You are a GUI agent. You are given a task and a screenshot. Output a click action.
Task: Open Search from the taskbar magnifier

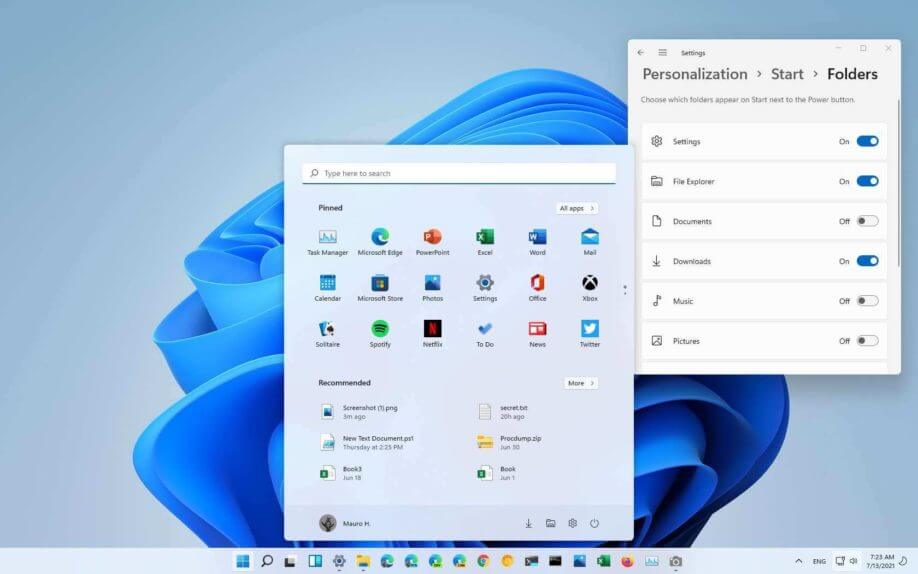click(x=266, y=561)
